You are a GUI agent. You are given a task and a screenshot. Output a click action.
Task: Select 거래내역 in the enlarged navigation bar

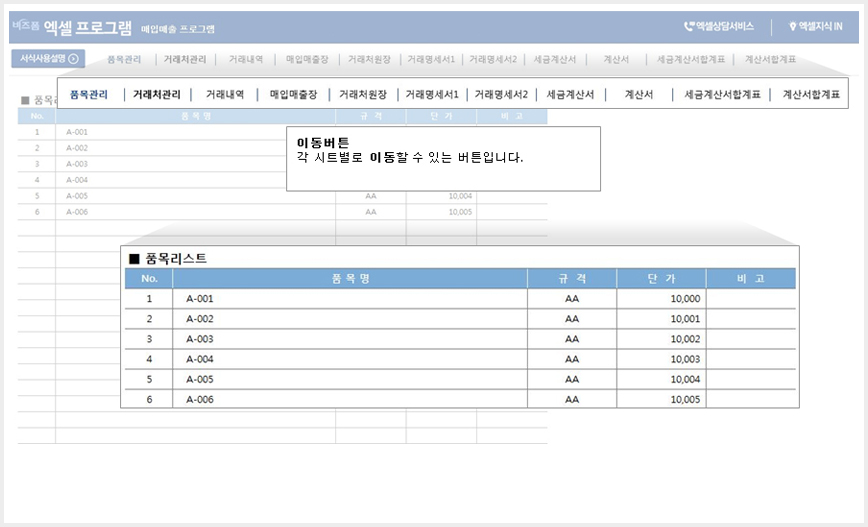225,95
